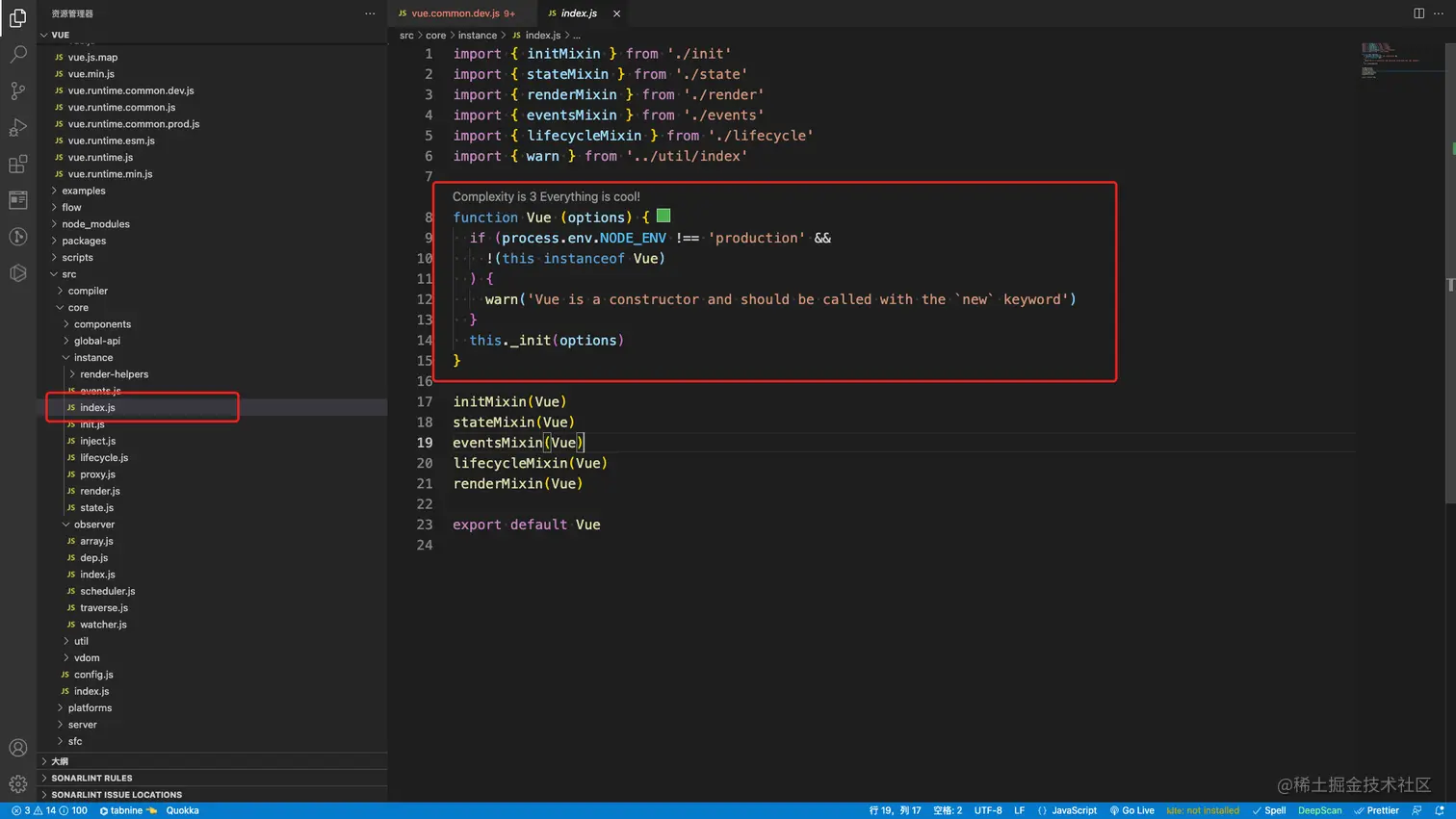Open the Run and Debug view
1456x819 pixels.
17,127
